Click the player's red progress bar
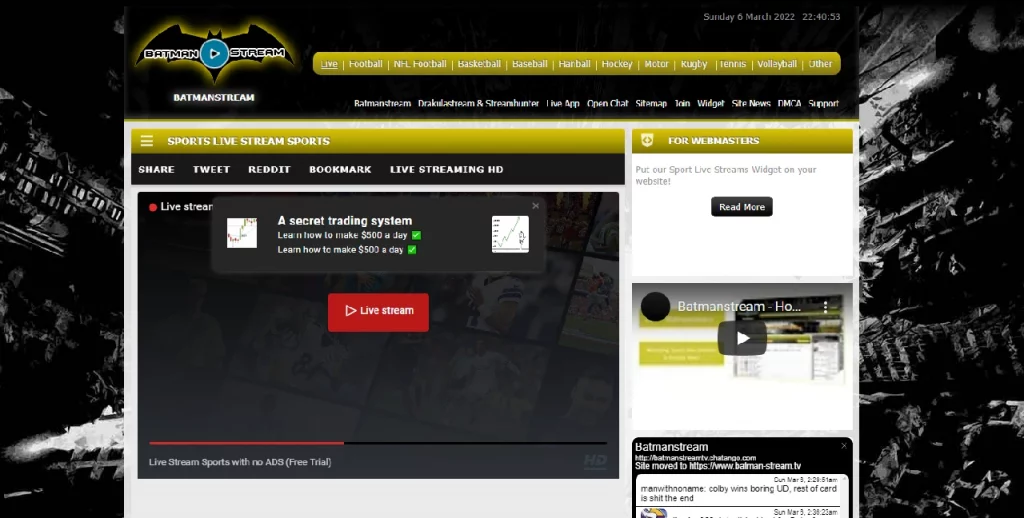1024x518 pixels. [x=246, y=444]
